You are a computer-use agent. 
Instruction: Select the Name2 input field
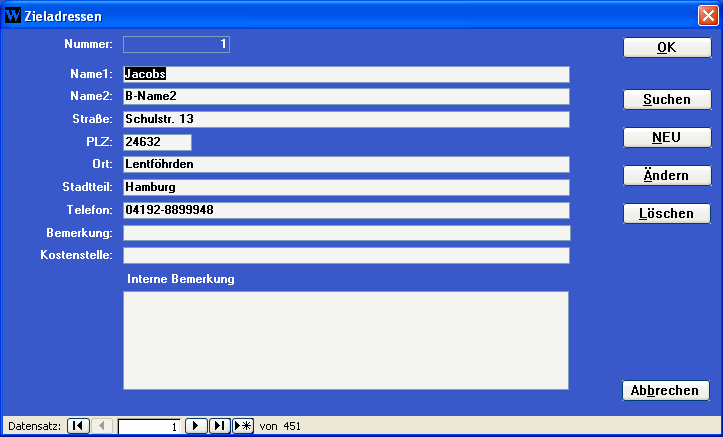click(x=346, y=97)
